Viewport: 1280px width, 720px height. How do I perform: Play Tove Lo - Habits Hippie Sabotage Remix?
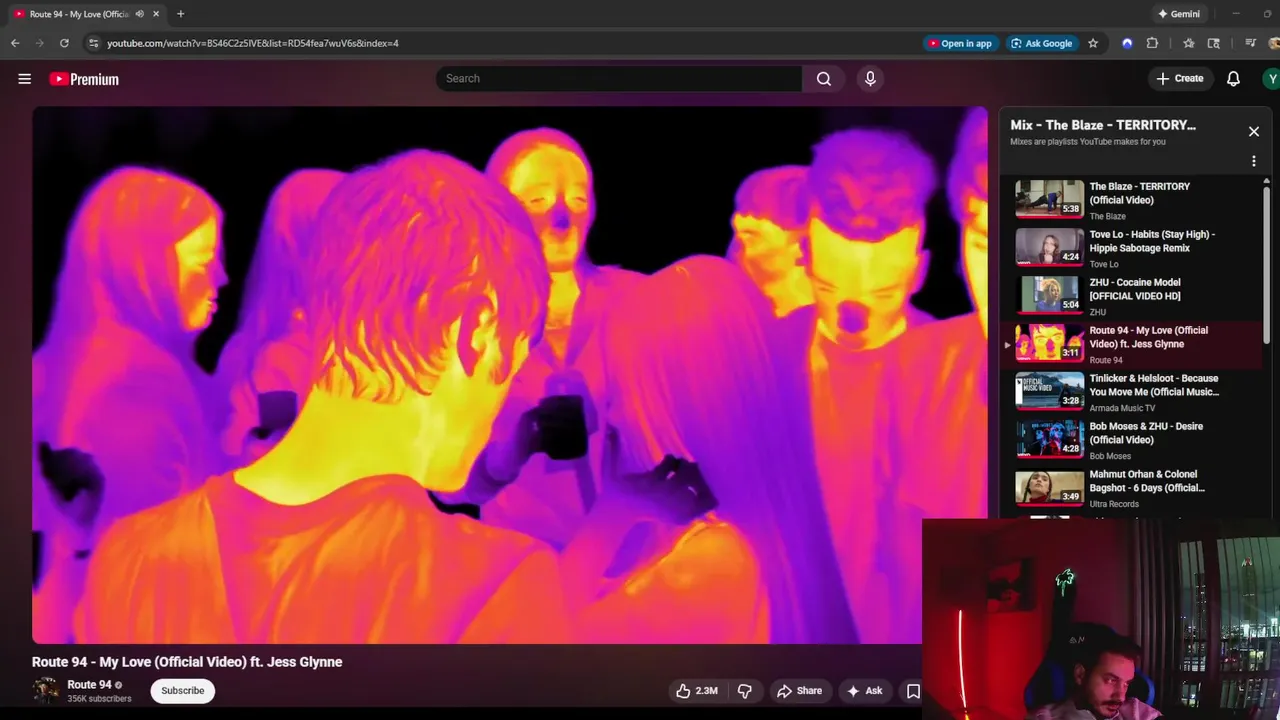pyautogui.click(x=1130, y=248)
